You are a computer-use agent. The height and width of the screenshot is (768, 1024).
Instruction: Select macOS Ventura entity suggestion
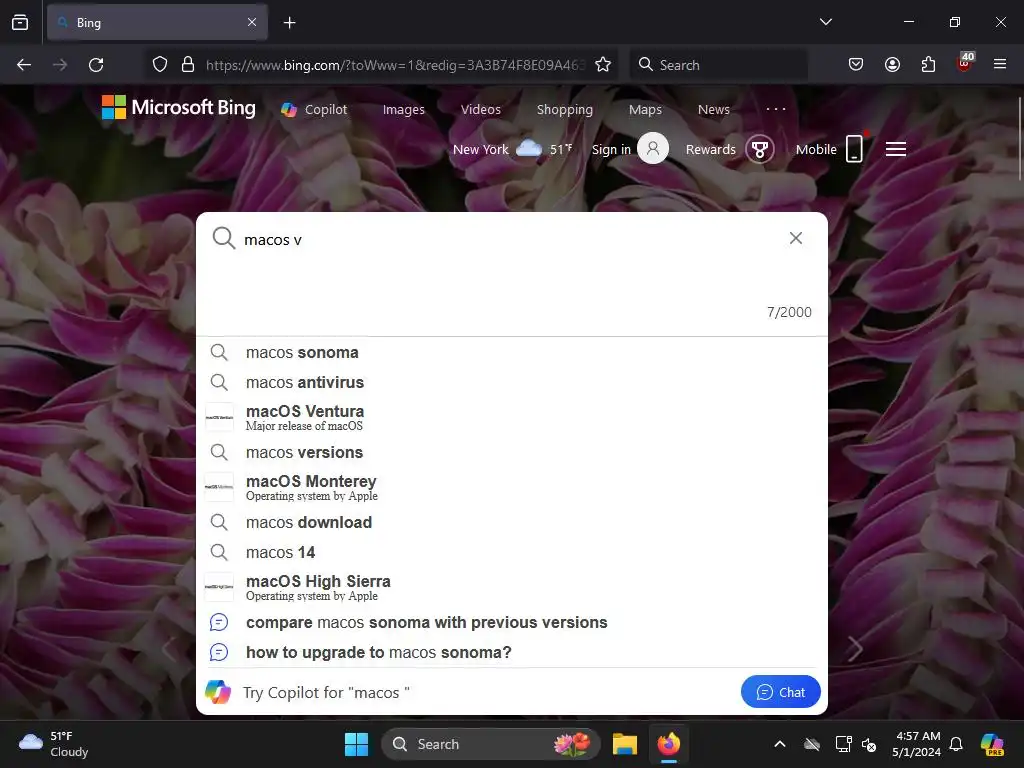tap(511, 417)
